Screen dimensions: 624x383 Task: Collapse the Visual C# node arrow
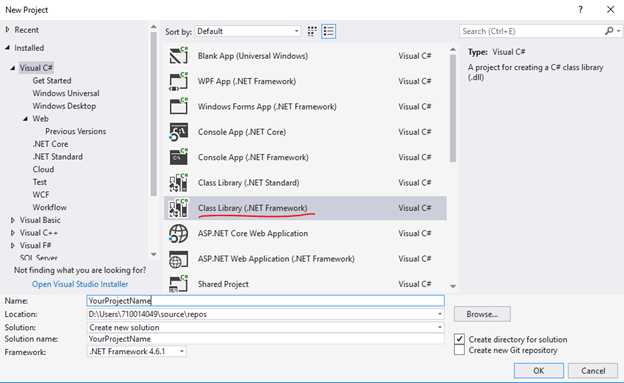pos(13,68)
